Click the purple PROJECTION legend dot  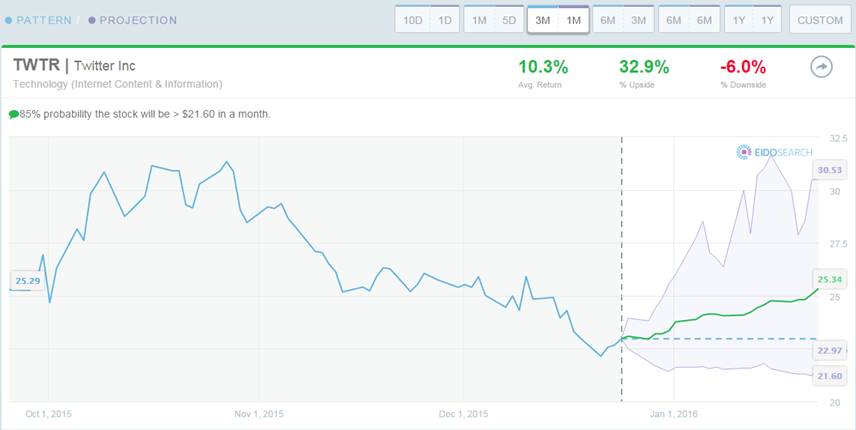tap(92, 21)
